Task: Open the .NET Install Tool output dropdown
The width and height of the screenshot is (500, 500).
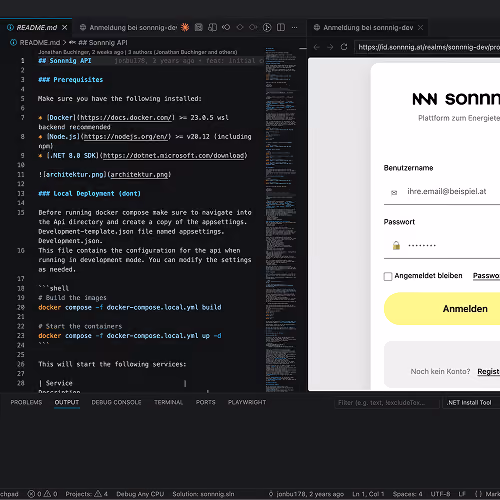Action: 471,403
